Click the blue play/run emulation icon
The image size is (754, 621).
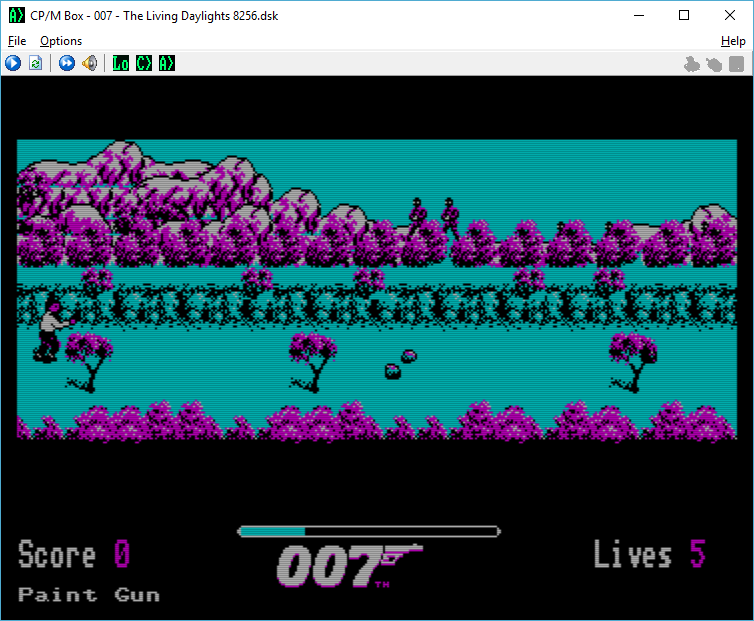click(13, 63)
